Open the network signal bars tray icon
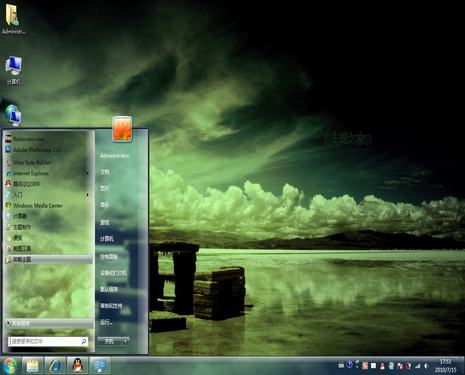This screenshot has height=375, width=465. pos(417,366)
